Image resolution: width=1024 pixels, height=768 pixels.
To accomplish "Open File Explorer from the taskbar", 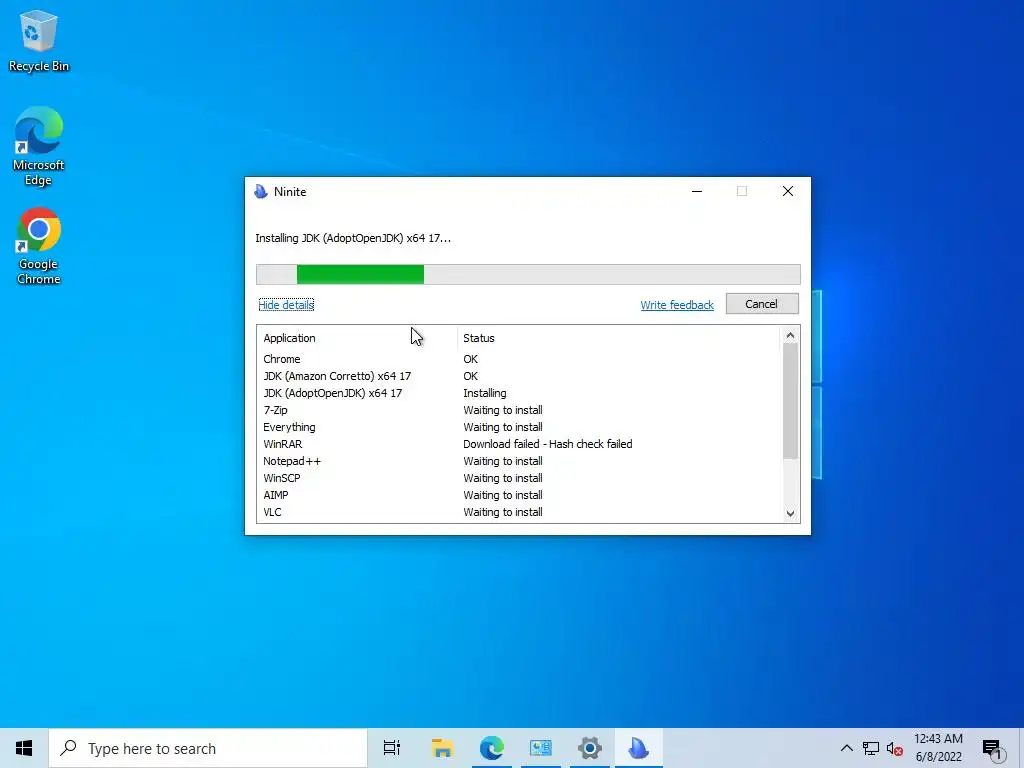I will 442,748.
